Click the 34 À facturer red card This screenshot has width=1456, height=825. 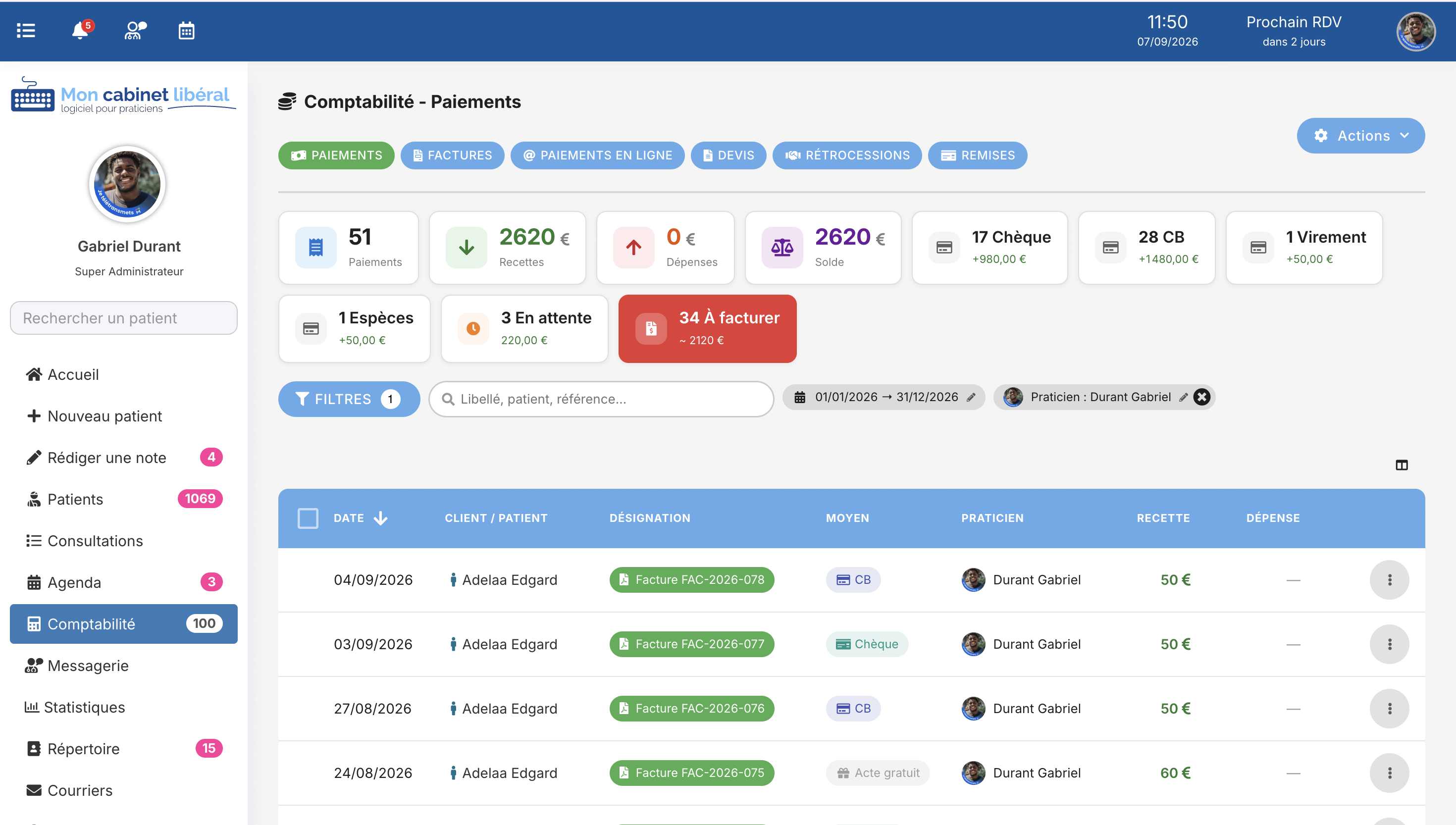pos(707,329)
